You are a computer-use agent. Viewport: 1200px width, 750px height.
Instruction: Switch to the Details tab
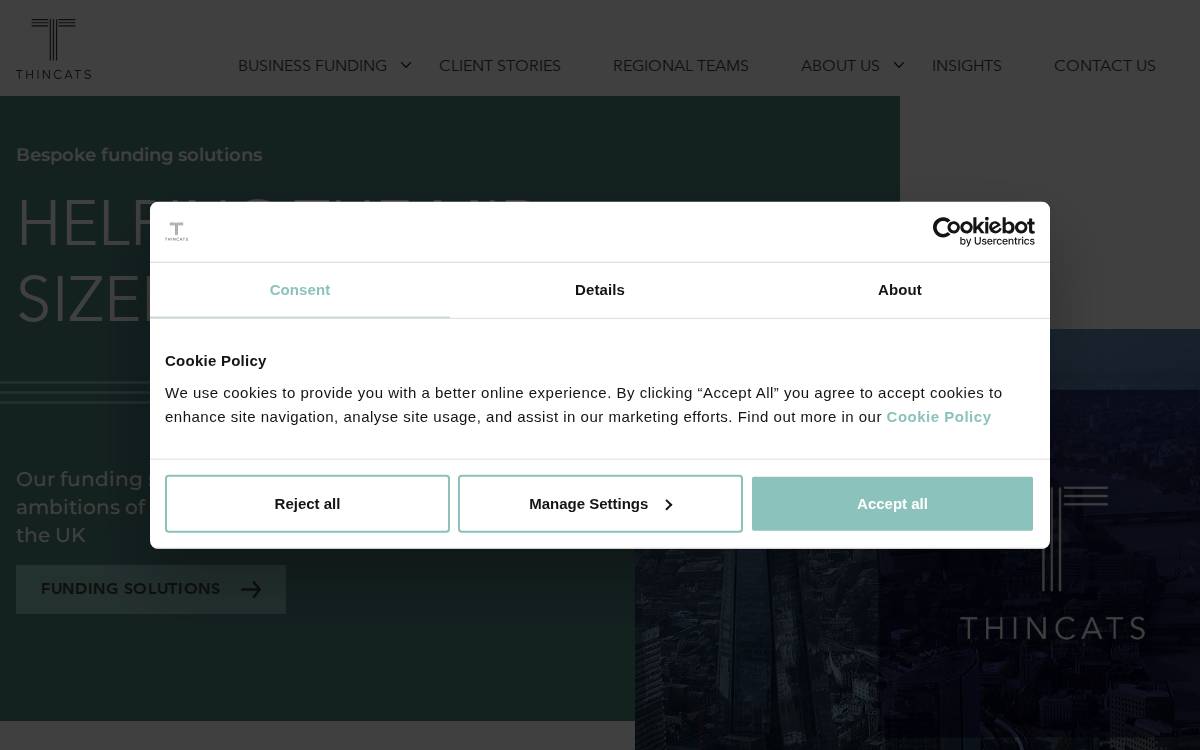[x=600, y=290]
